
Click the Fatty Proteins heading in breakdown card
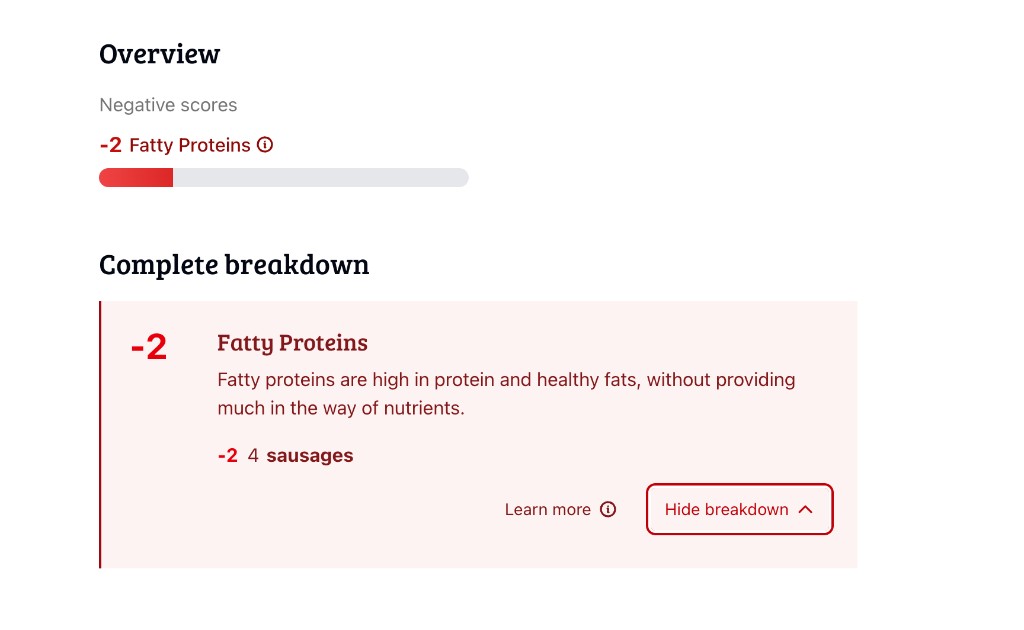click(x=292, y=343)
